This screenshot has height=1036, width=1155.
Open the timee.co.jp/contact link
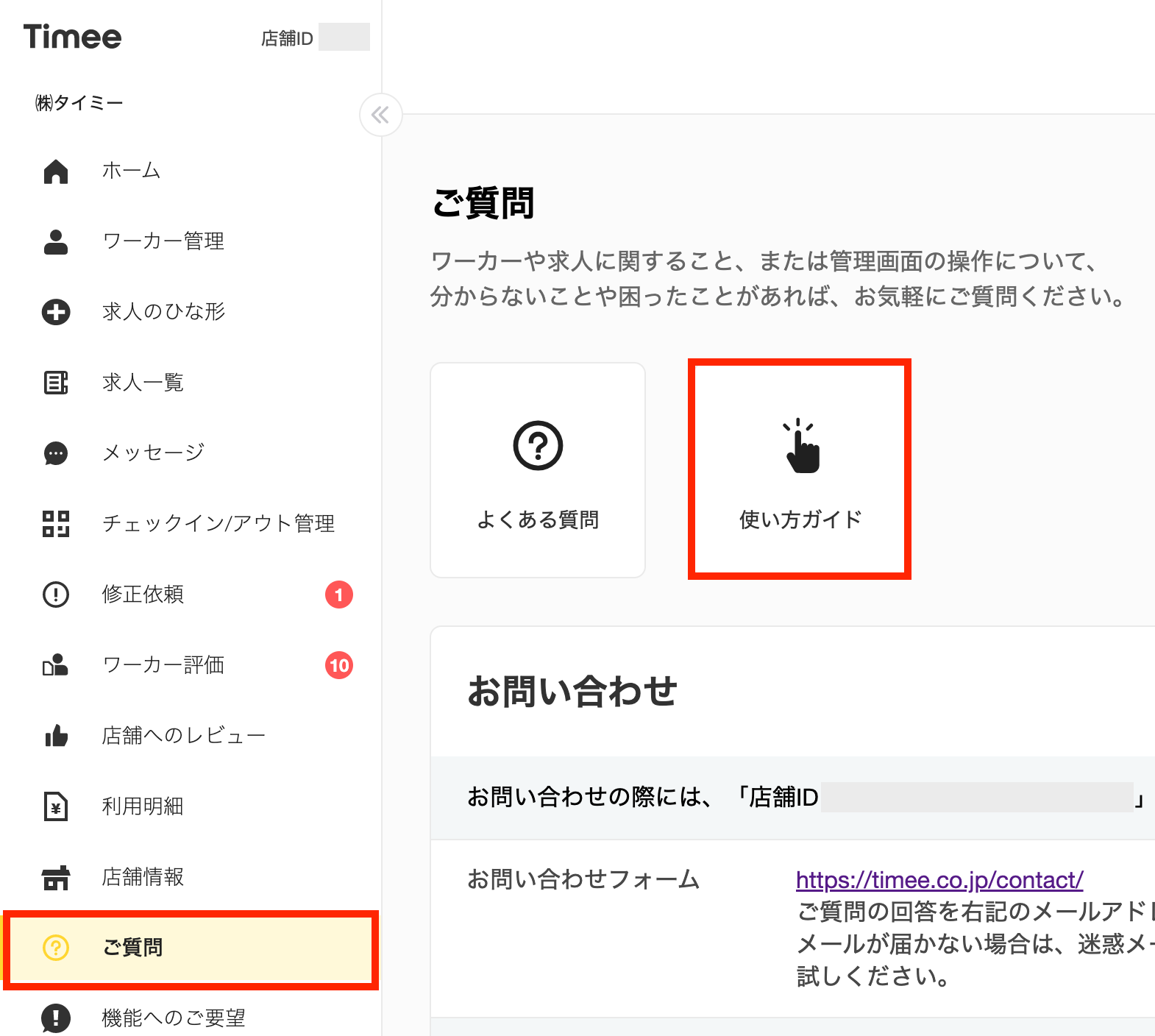pyautogui.click(x=939, y=880)
